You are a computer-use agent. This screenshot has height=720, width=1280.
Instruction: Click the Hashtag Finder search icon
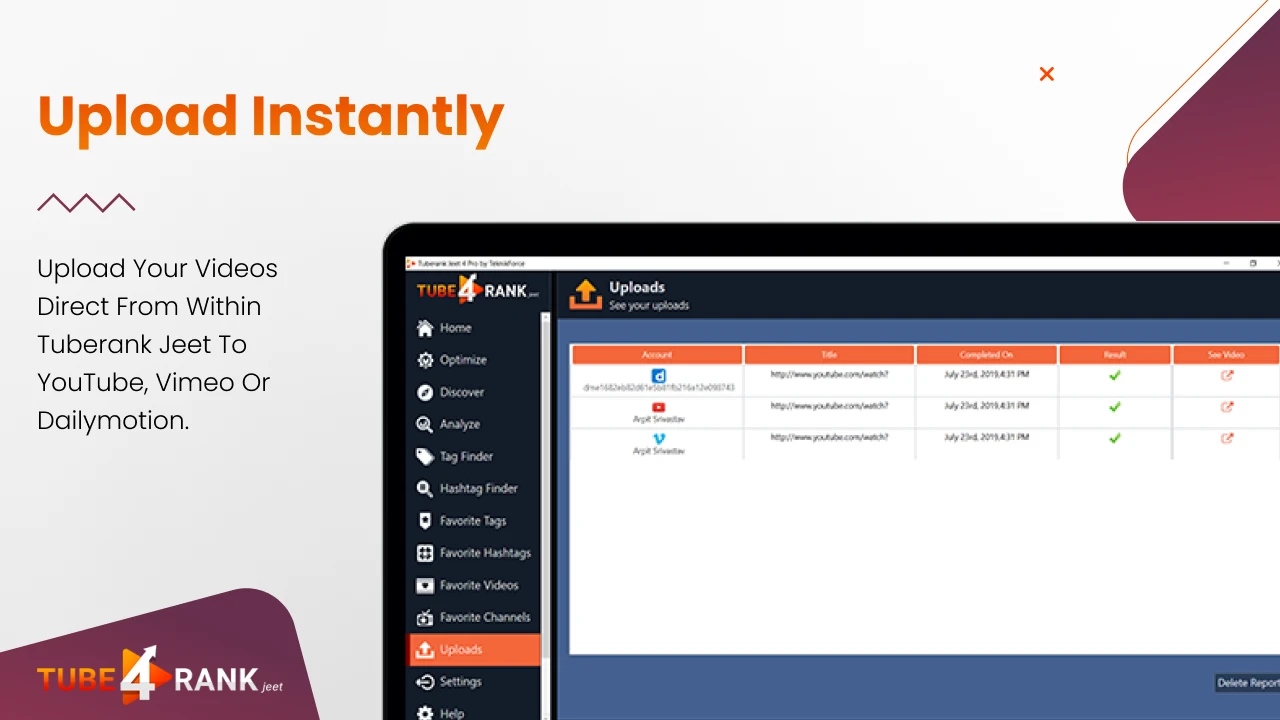coord(424,489)
